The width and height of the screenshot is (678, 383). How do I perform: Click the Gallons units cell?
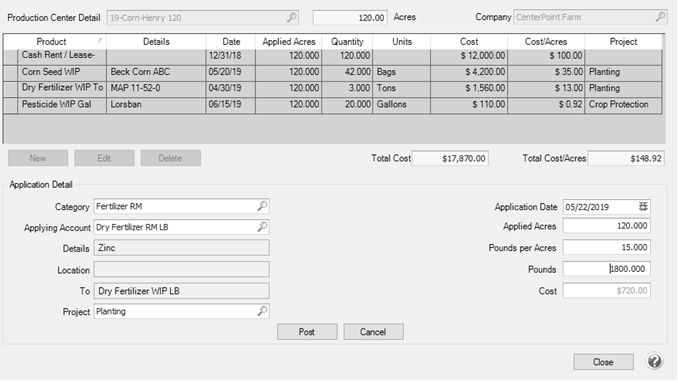(x=402, y=105)
